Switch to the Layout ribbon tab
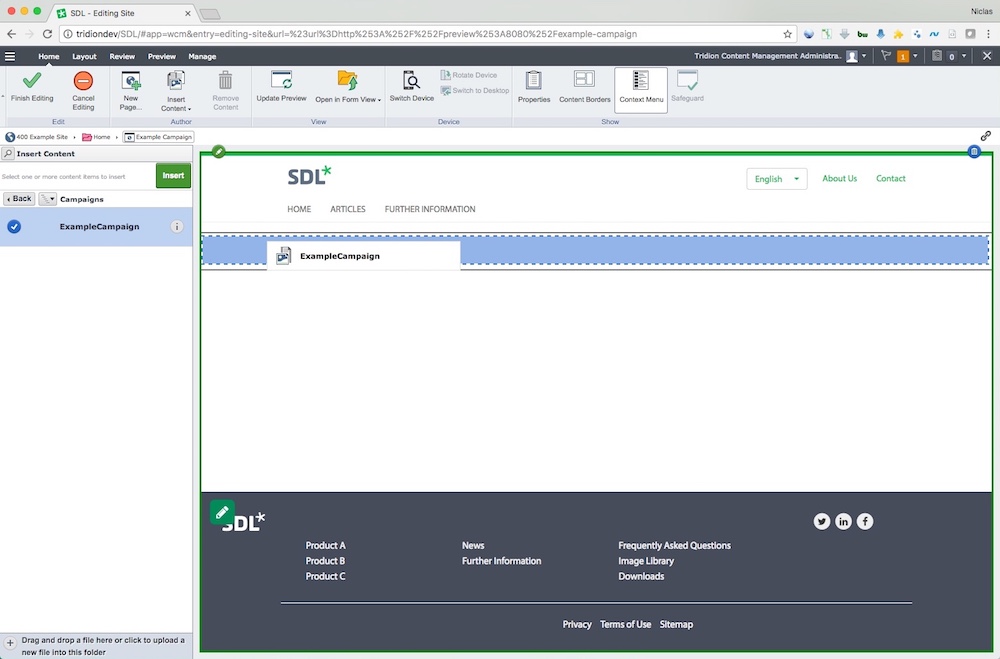 [84, 57]
